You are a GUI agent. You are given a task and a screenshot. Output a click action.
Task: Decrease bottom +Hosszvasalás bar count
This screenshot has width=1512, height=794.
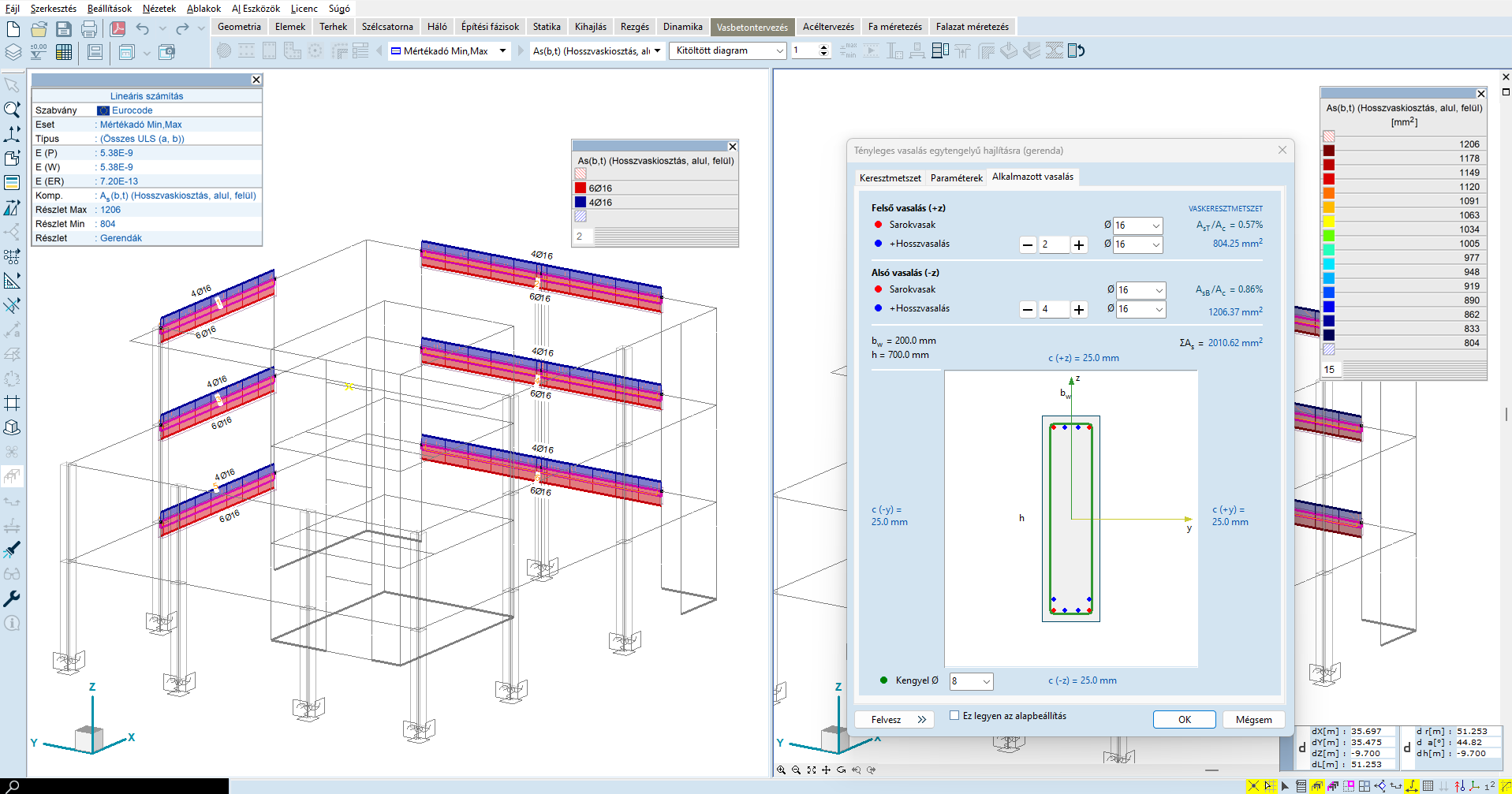pos(1028,310)
